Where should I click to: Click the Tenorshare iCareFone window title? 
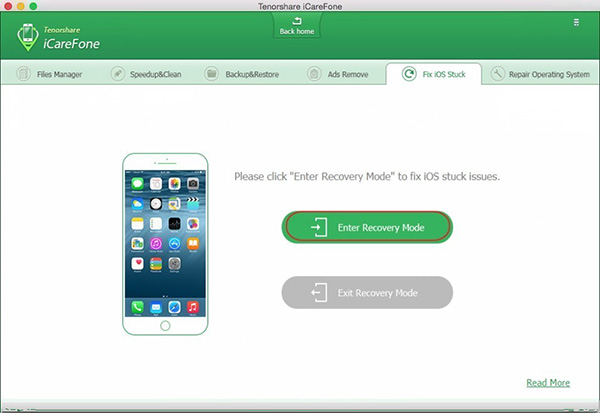pos(300,6)
